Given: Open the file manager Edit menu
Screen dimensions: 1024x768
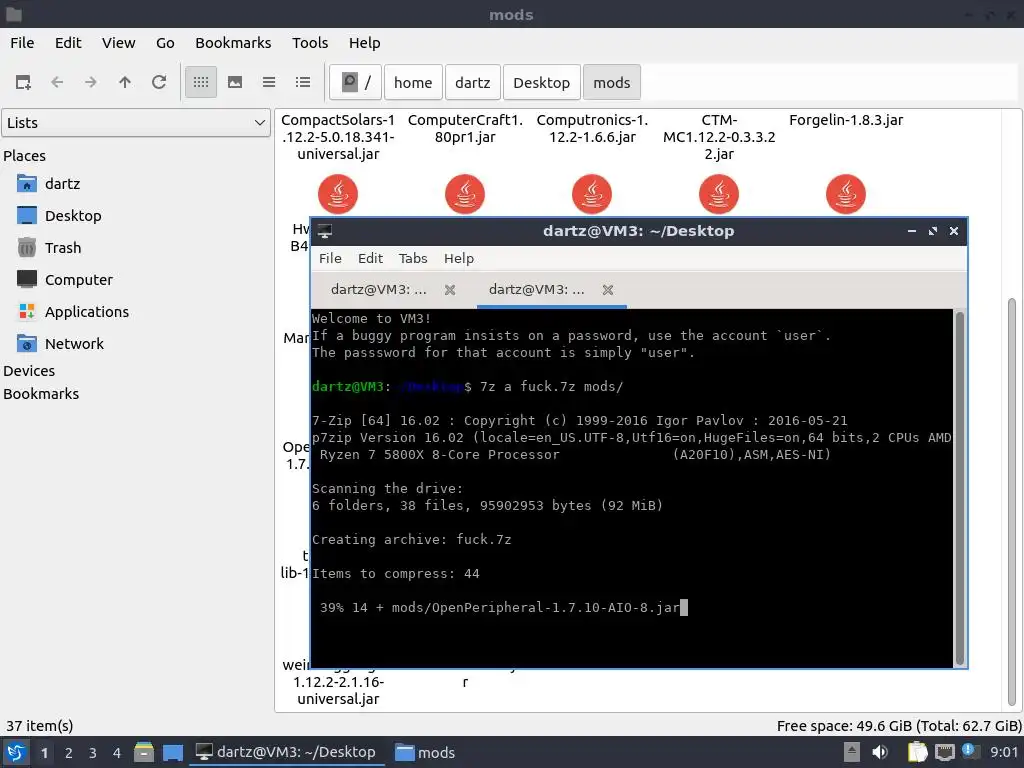Looking at the screenshot, I should click(68, 43).
